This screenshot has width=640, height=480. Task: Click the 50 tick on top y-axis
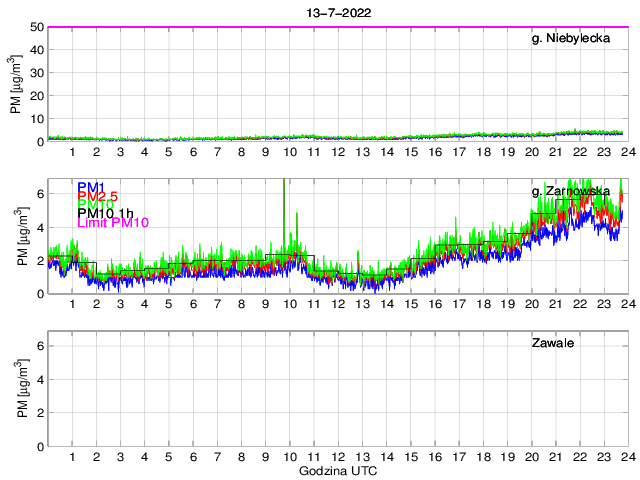(36, 27)
